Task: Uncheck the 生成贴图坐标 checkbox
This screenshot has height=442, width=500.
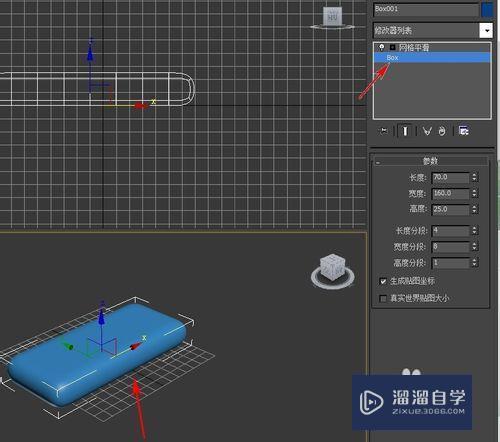Action: 383,281
